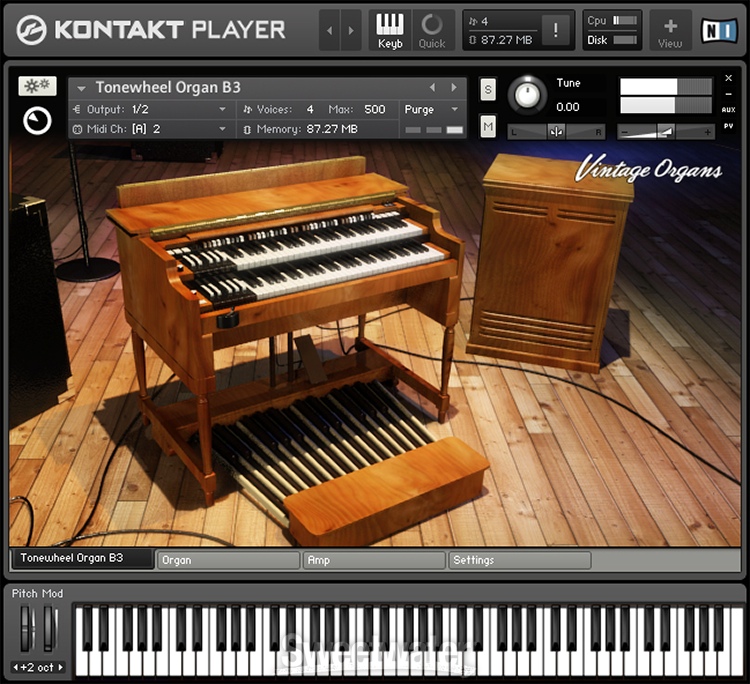Click the exclamation panic button

click(555, 31)
